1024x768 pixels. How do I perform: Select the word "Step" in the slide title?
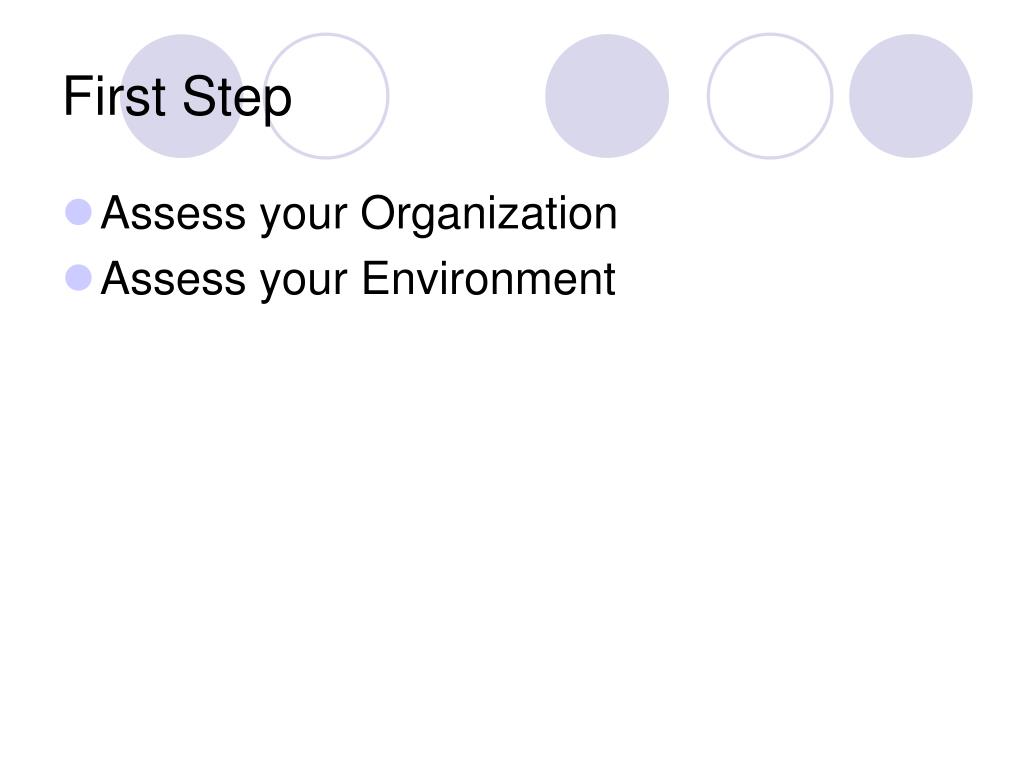point(236,99)
